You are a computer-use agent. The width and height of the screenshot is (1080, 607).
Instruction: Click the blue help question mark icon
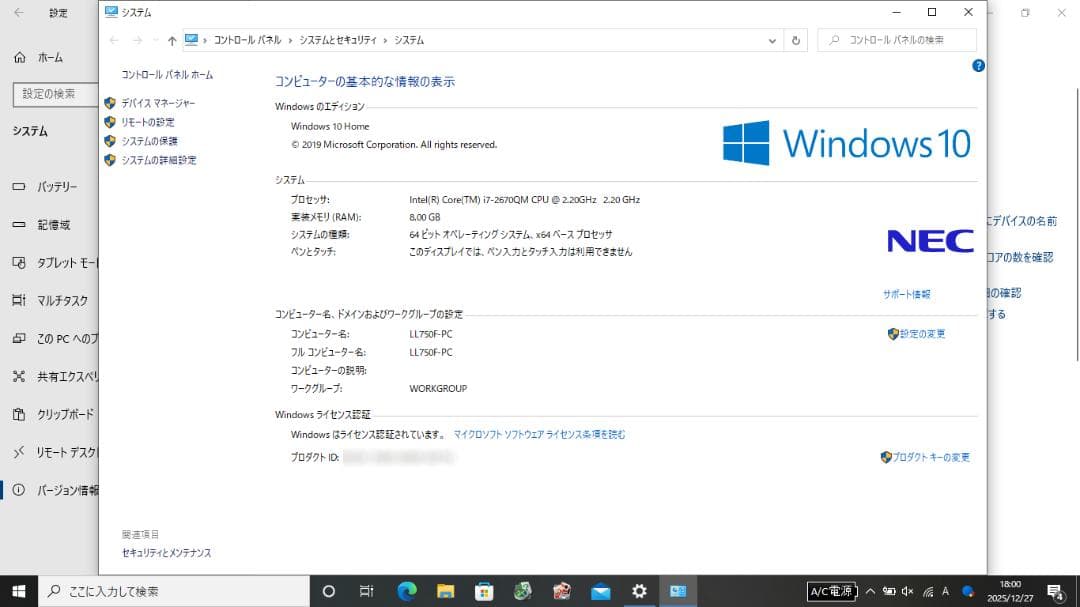(x=978, y=66)
